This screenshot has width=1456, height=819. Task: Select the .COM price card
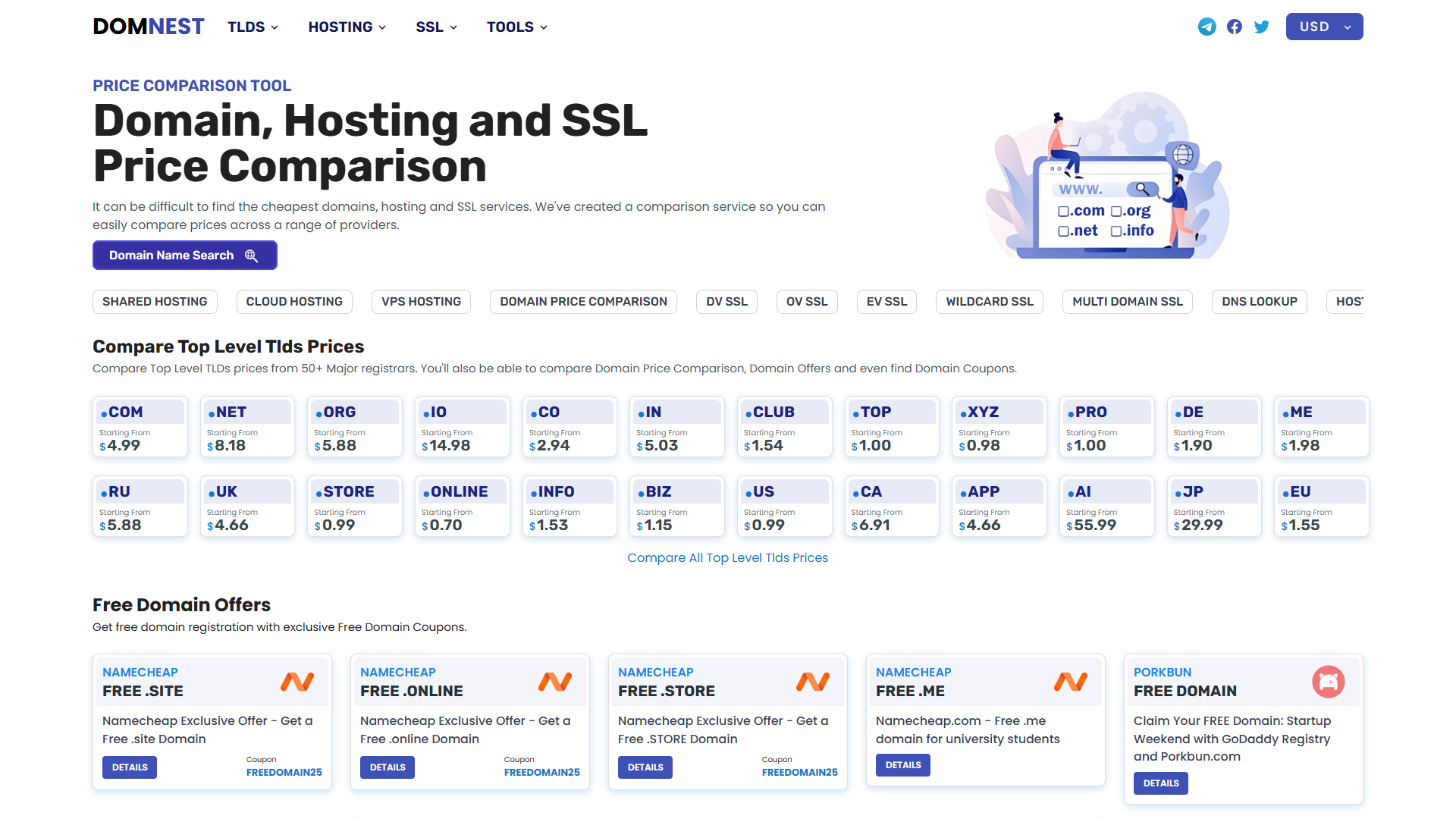coord(140,427)
